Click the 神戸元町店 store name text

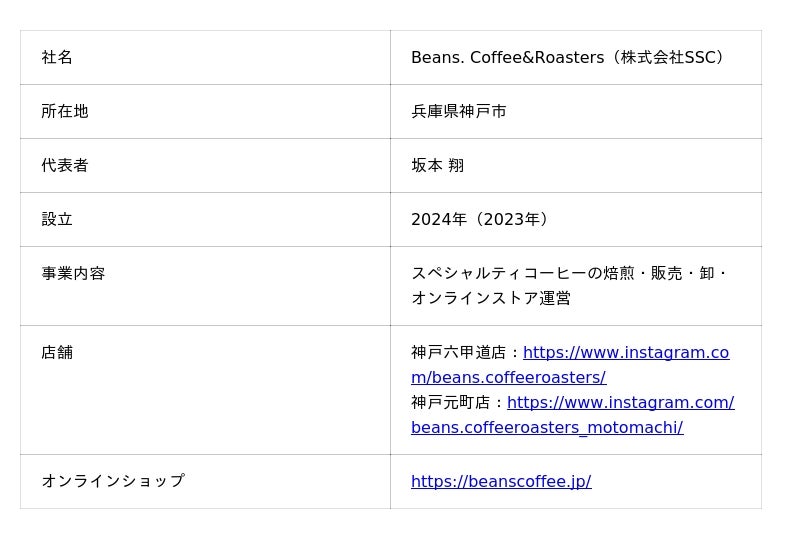[x=451, y=403]
